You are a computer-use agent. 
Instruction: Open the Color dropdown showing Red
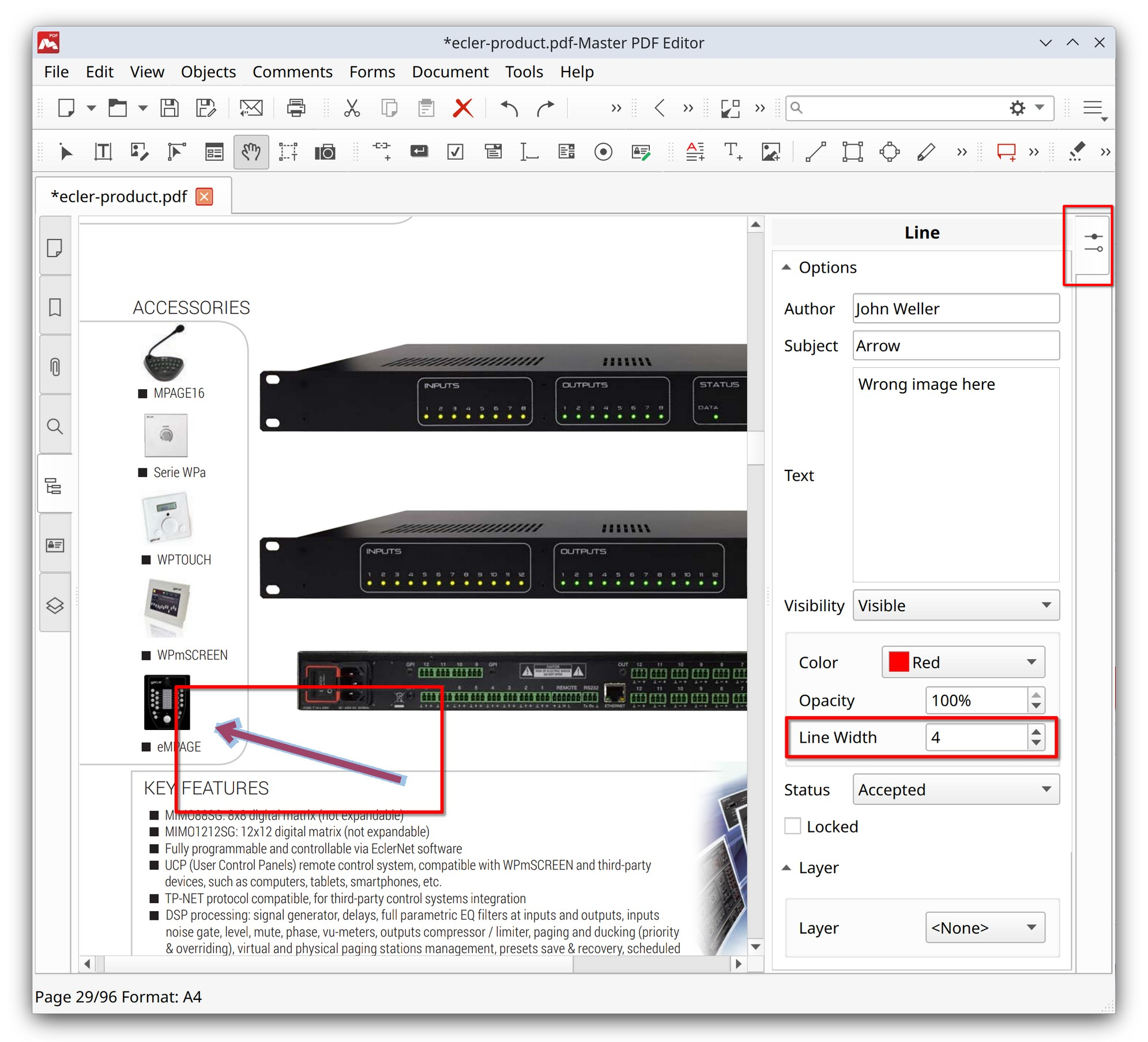[x=962, y=661]
